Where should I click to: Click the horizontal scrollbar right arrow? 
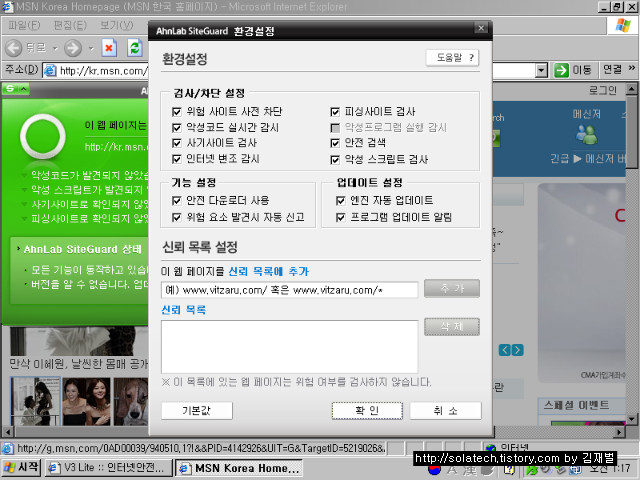(x=619, y=431)
